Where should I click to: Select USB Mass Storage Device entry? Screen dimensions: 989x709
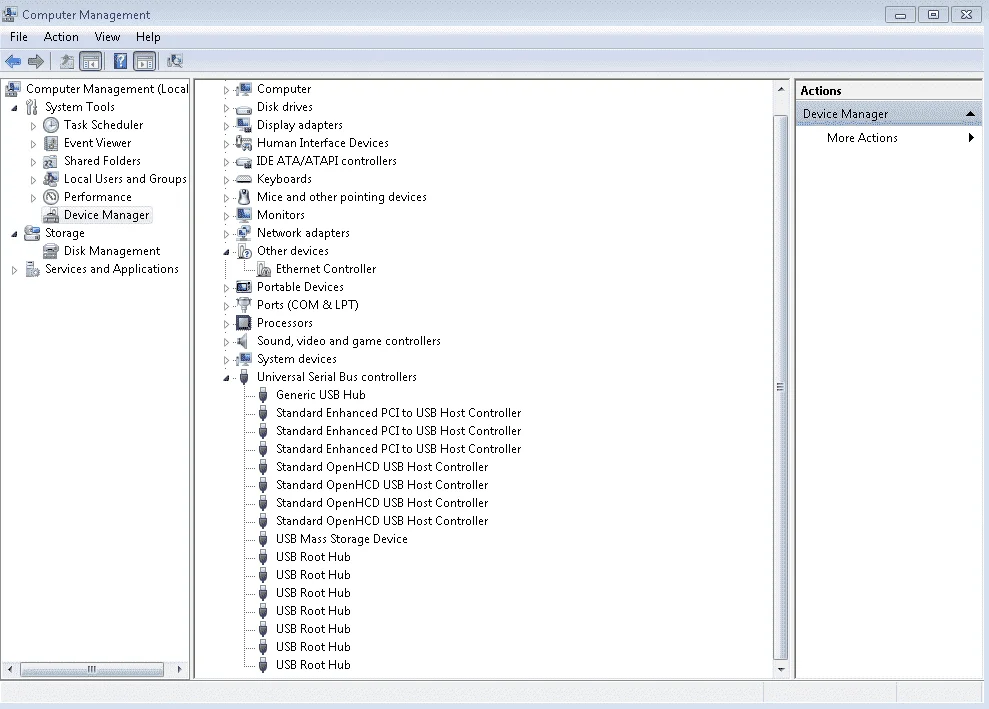point(342,539)
